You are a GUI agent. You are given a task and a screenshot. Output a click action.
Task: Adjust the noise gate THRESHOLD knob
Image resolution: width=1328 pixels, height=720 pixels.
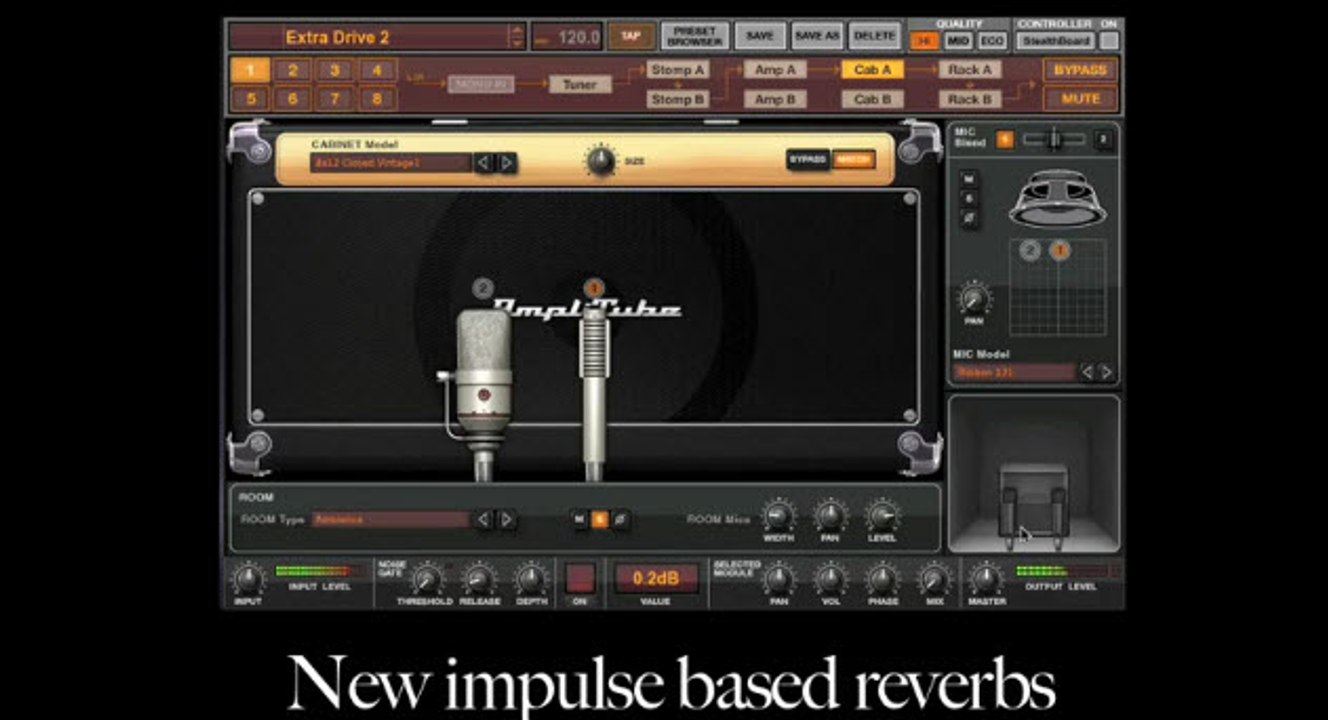click(x=427, y=579)
